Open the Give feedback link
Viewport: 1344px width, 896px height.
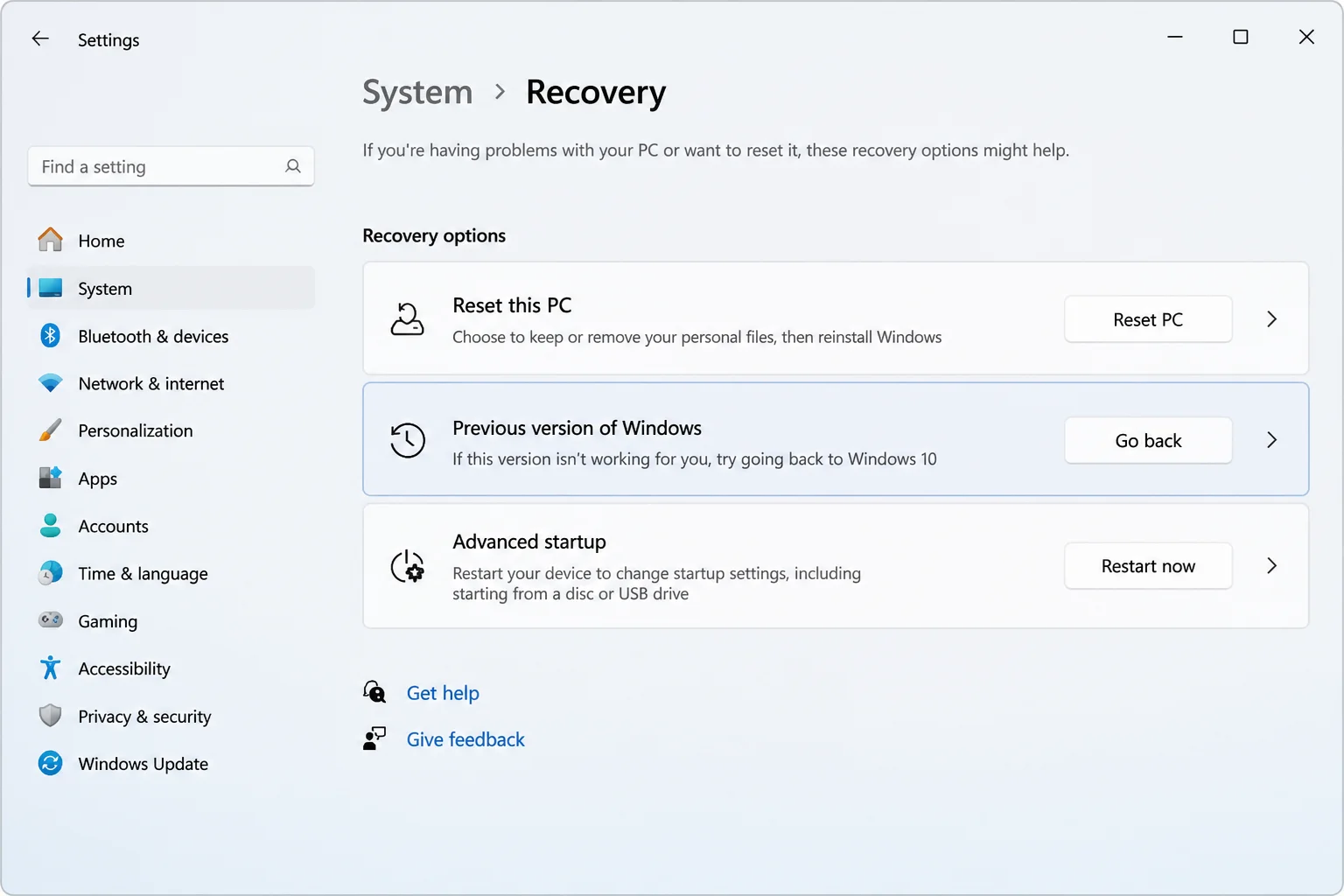465,739
